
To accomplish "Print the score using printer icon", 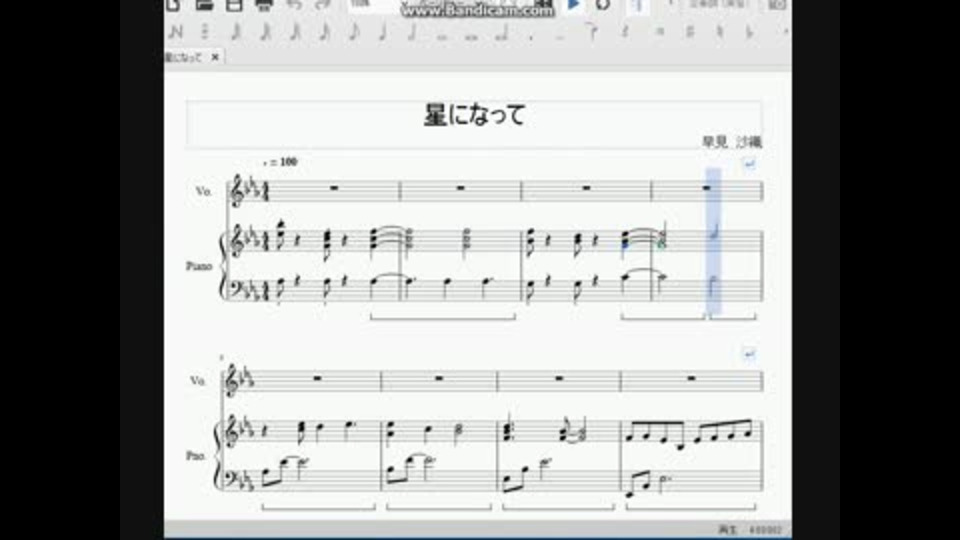I will pyautogui.click(x=264, y=5).
